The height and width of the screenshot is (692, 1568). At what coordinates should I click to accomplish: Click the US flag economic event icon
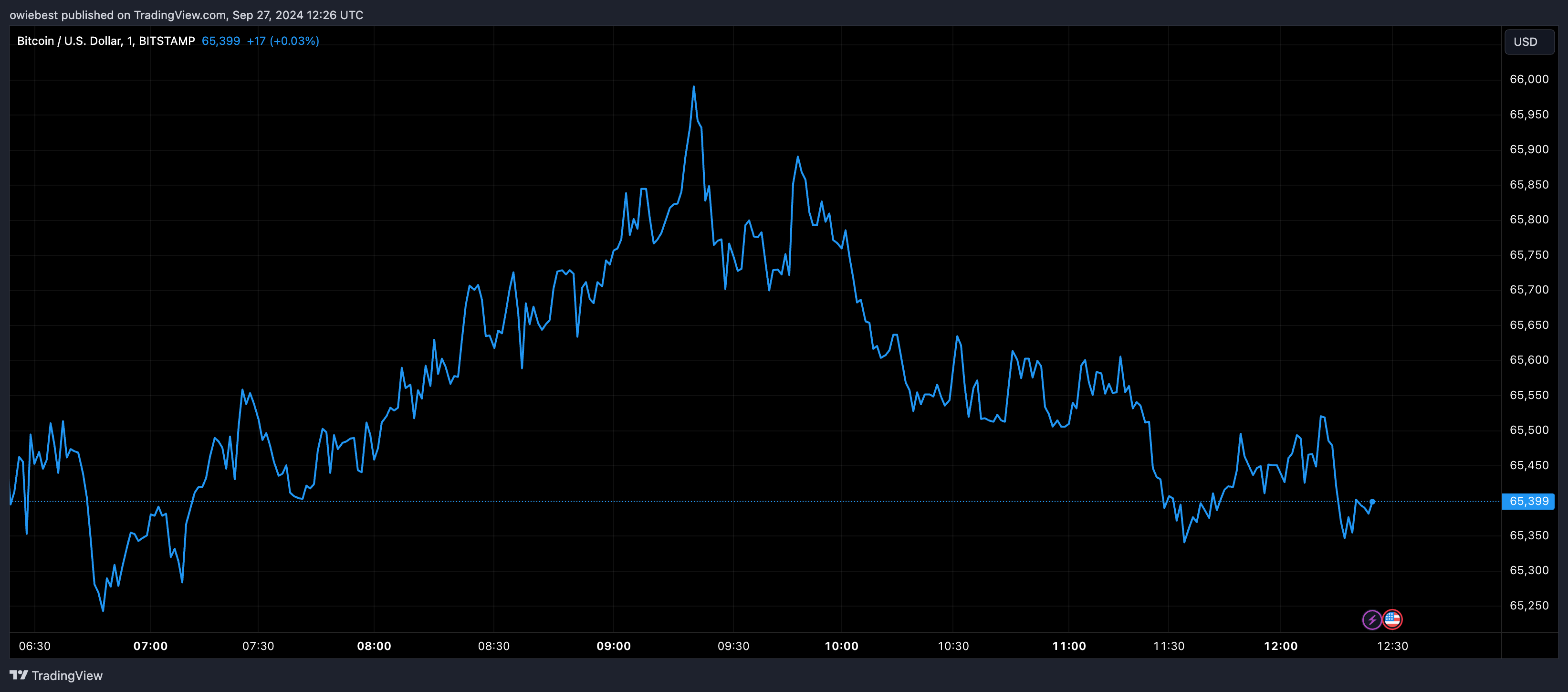1392,619
